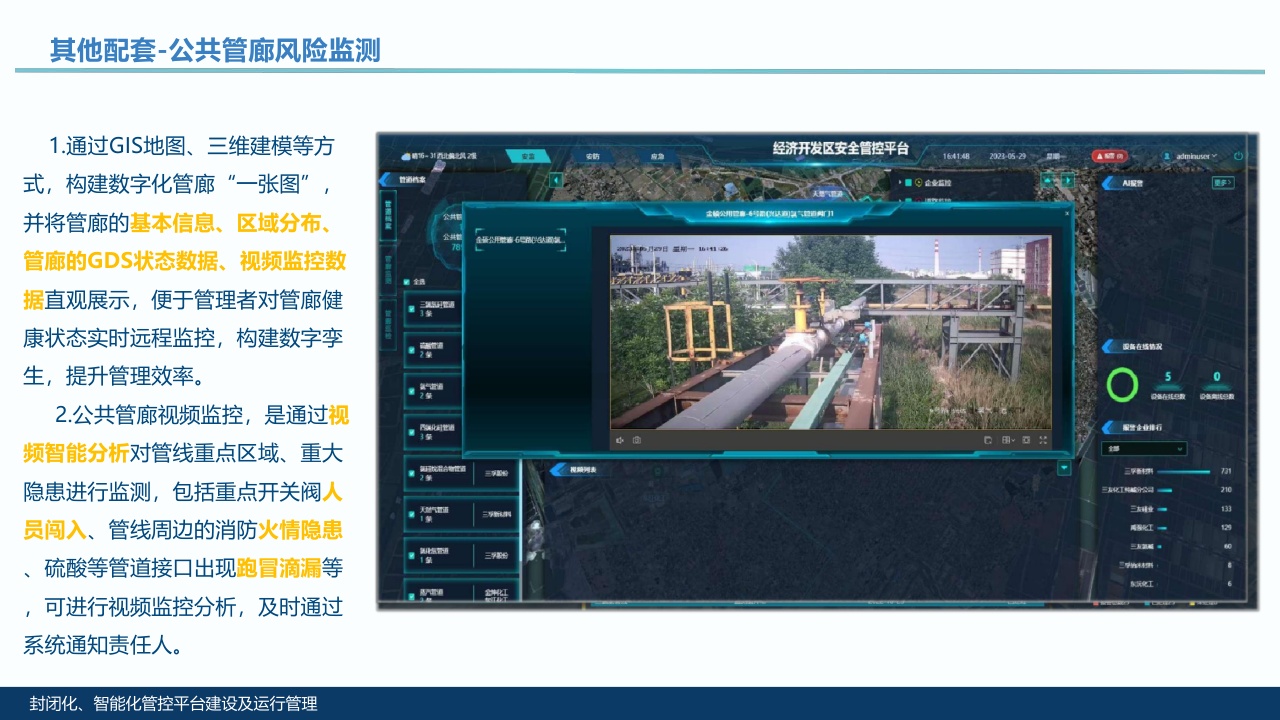Close the video popup window
Screen dimensions: 1280x720
1067,212
